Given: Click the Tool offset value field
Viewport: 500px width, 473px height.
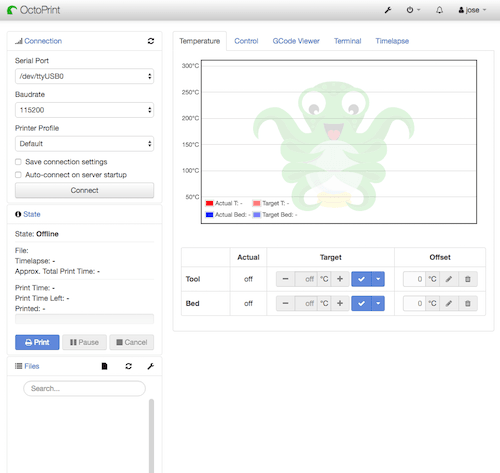Looking at the screenshot, I should (414, 279).
